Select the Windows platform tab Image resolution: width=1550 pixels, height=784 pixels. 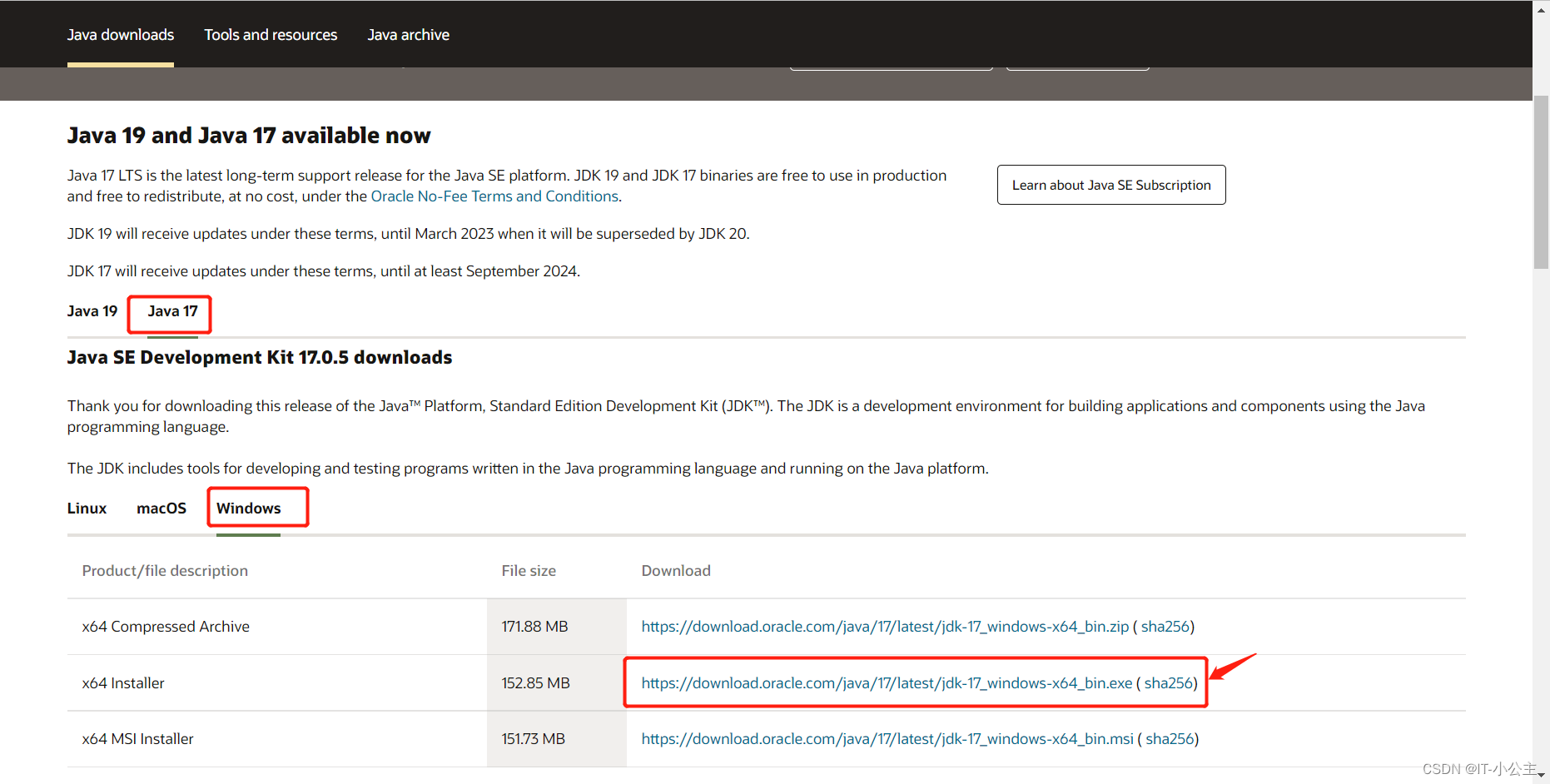[248, 509]
